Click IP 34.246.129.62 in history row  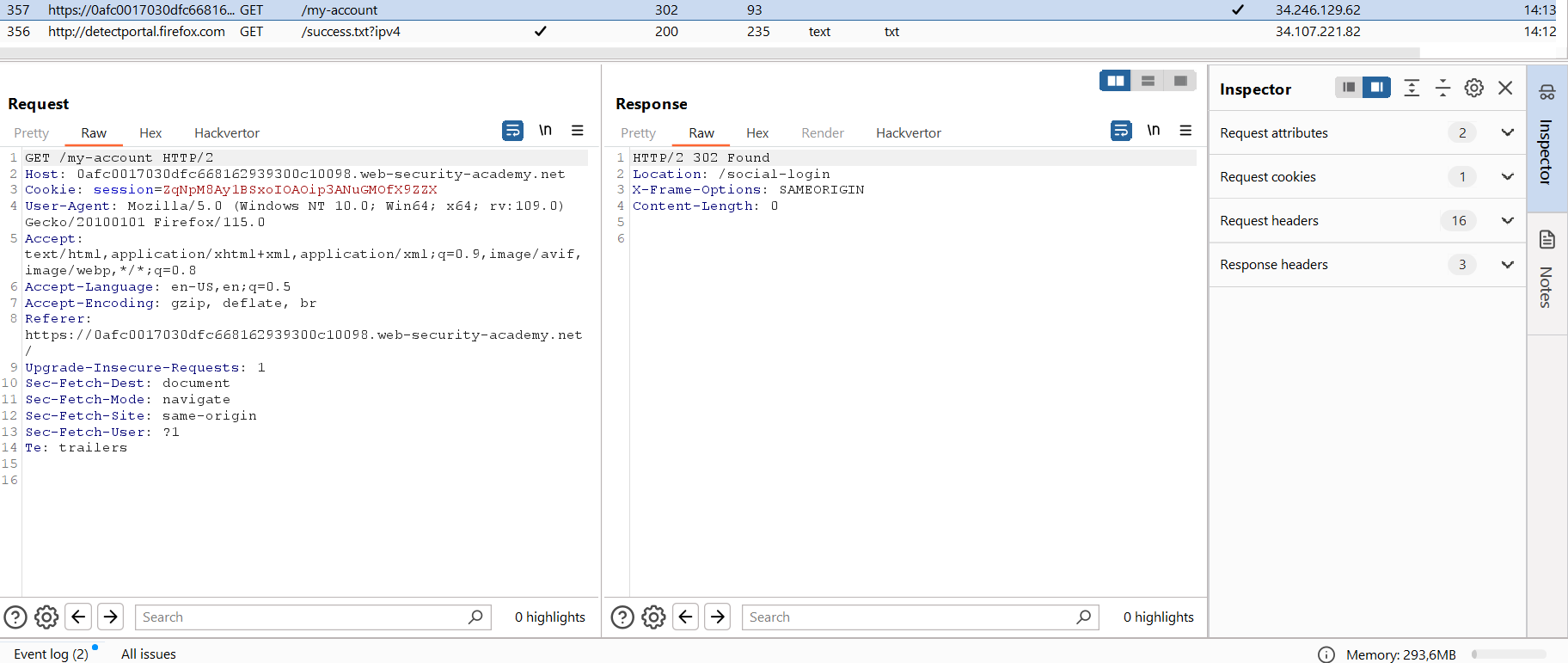(1318, 9)
